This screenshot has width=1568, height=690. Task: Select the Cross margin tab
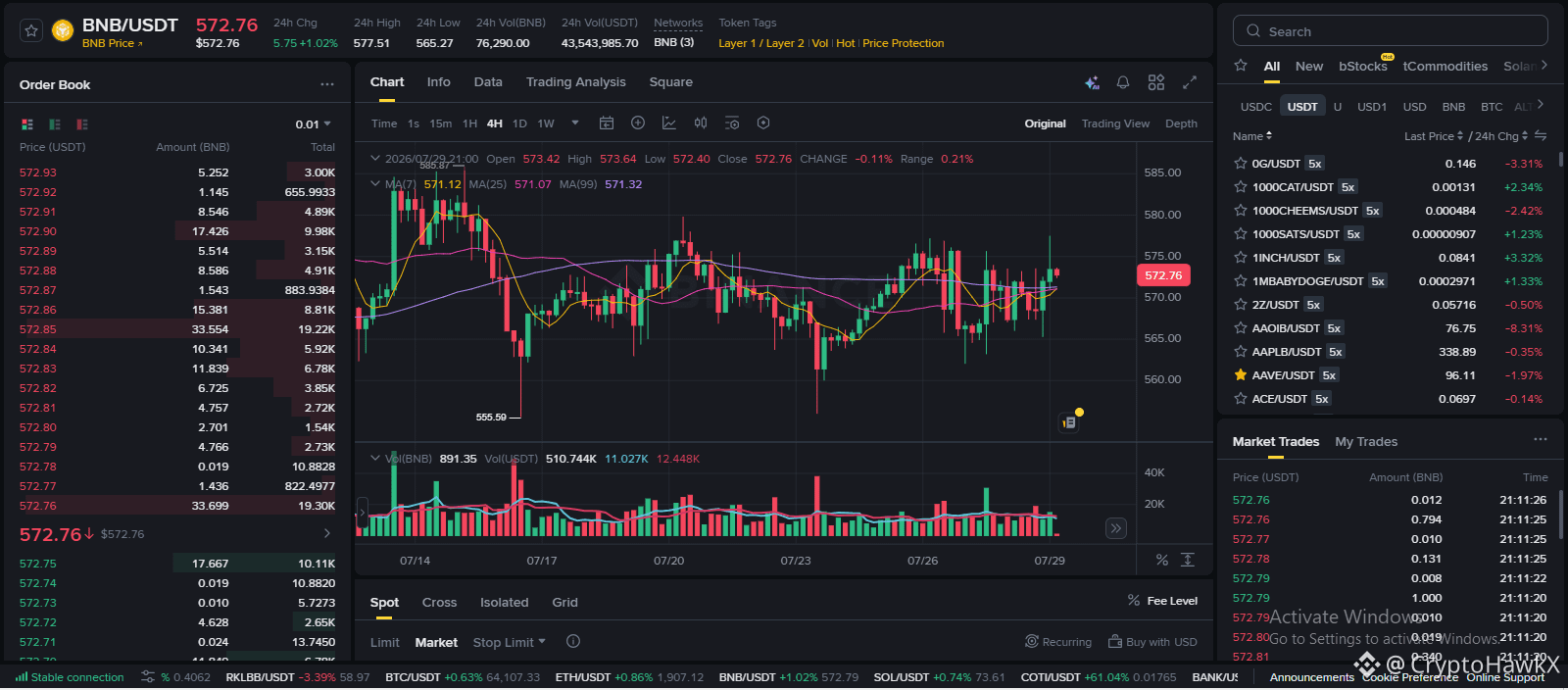click(439, 603)
